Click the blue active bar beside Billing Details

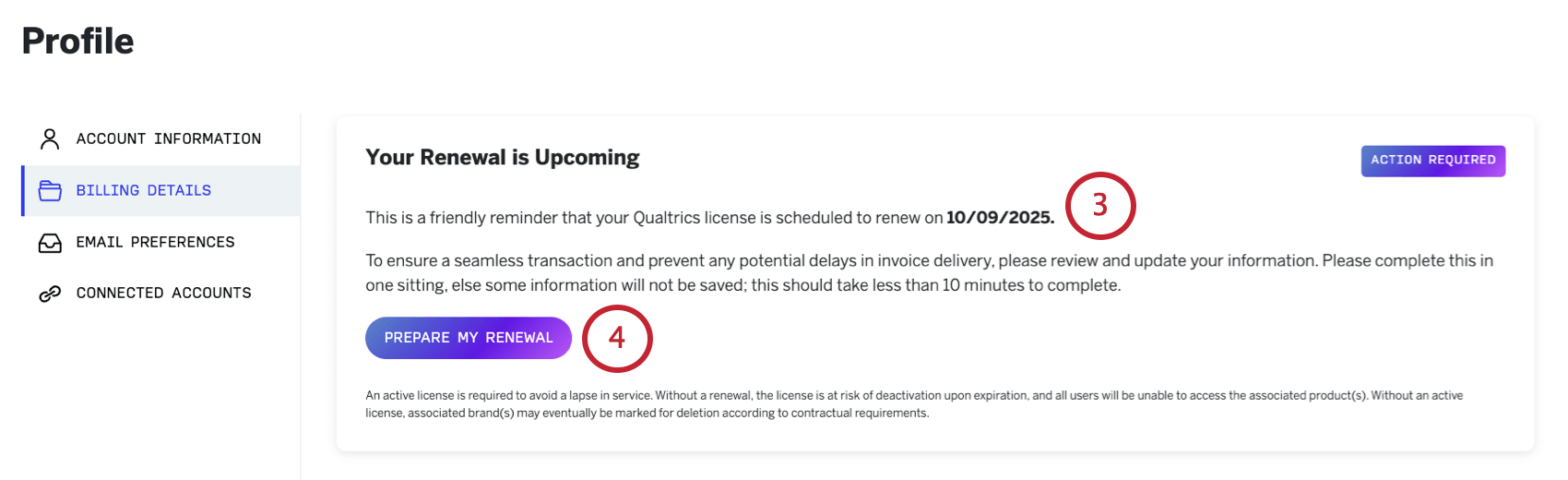(x=23, y=191)
